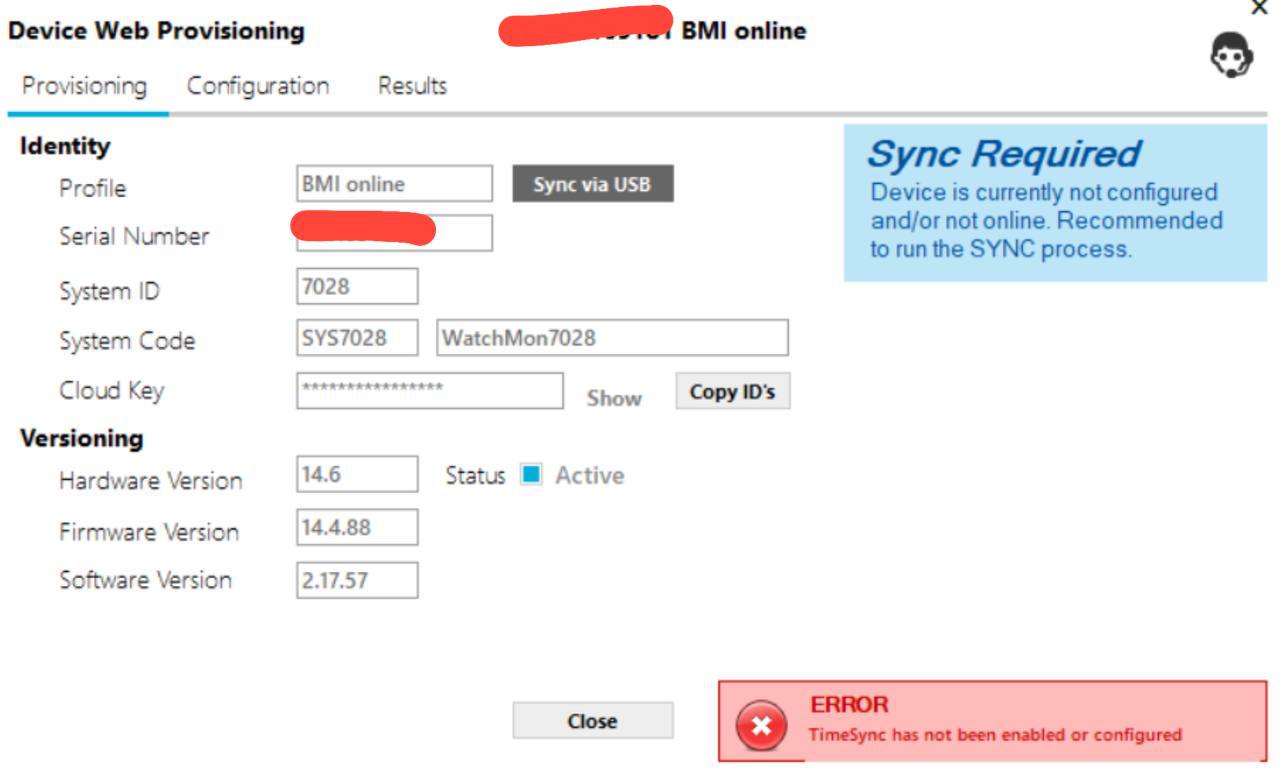Switch to the Provisioning tab
Viewport: 1280px width, 769px height.
(84, 86)
